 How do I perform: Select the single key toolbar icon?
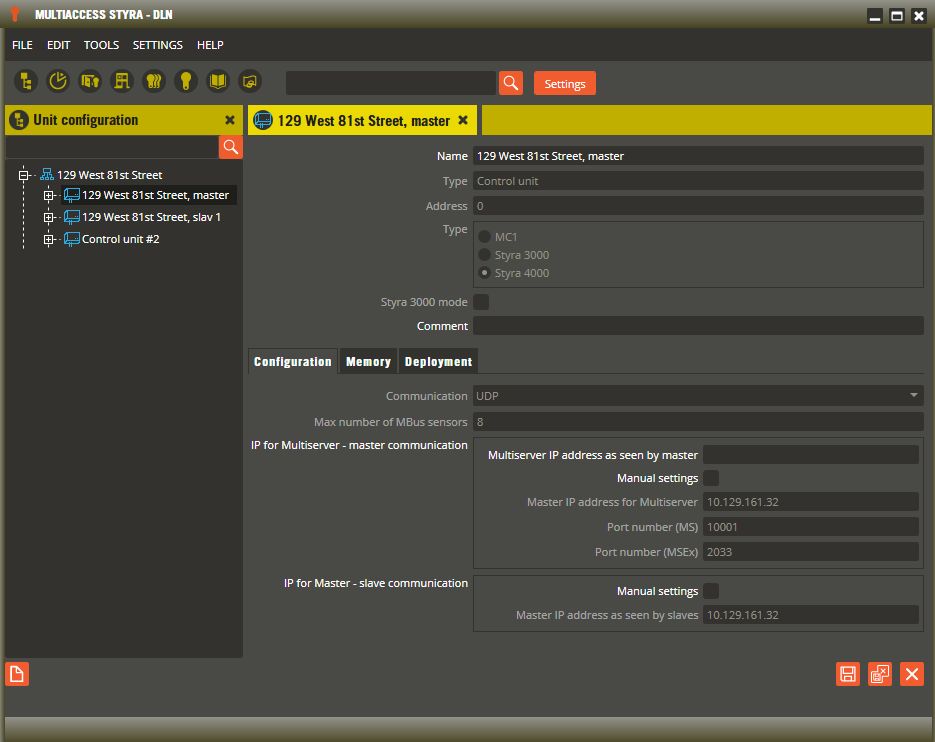[186, 81]
